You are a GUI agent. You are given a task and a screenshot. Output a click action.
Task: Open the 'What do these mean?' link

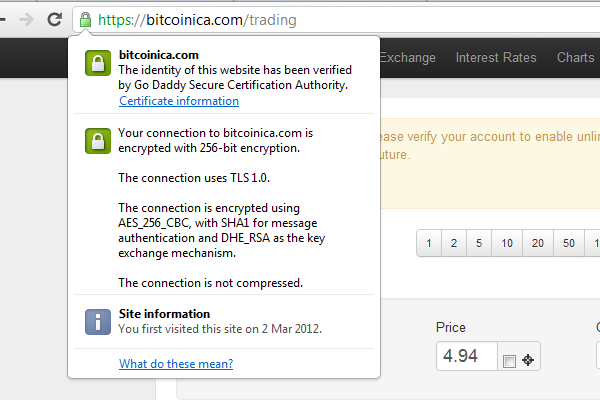[176, 364]
